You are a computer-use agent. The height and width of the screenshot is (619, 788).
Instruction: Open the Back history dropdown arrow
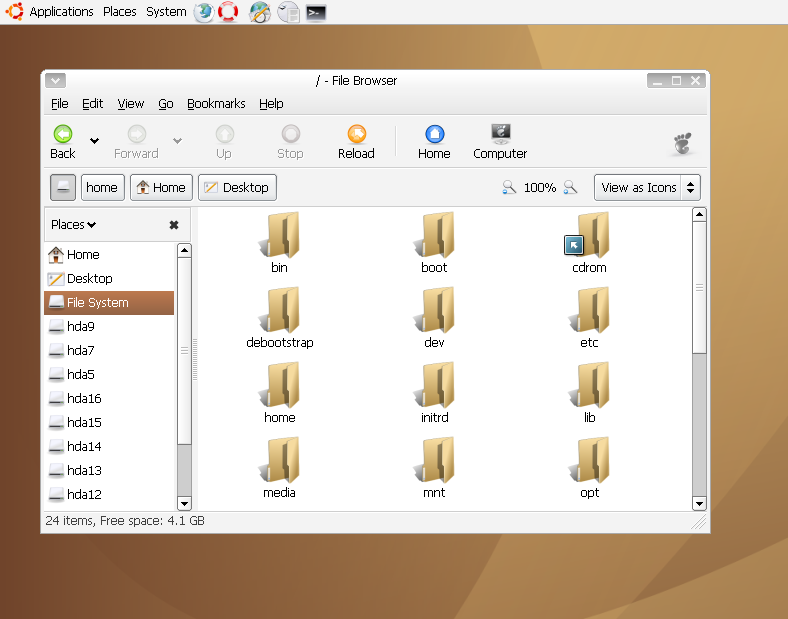tap(94, 141)
